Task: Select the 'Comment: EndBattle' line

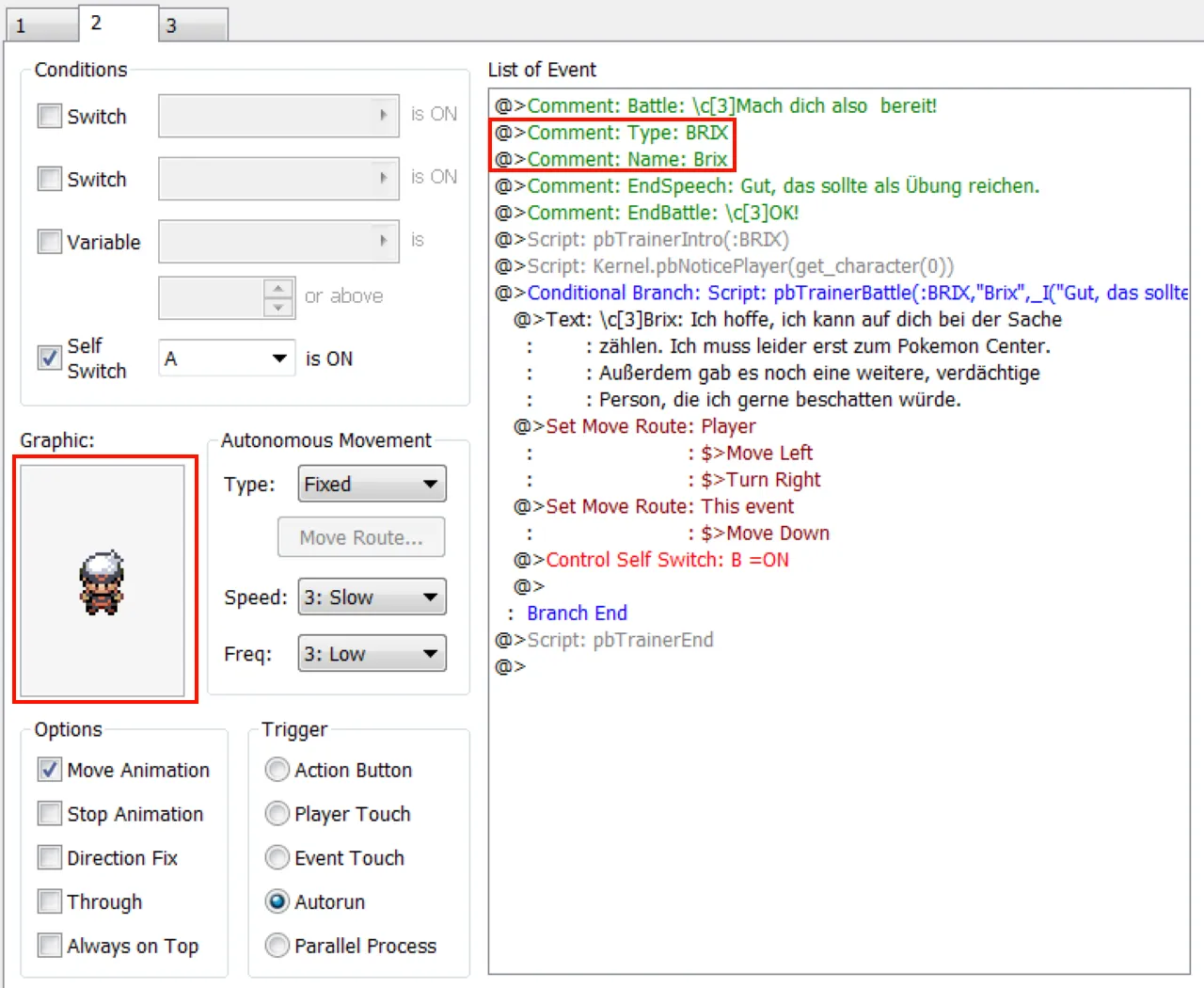Action: (647, 213)
